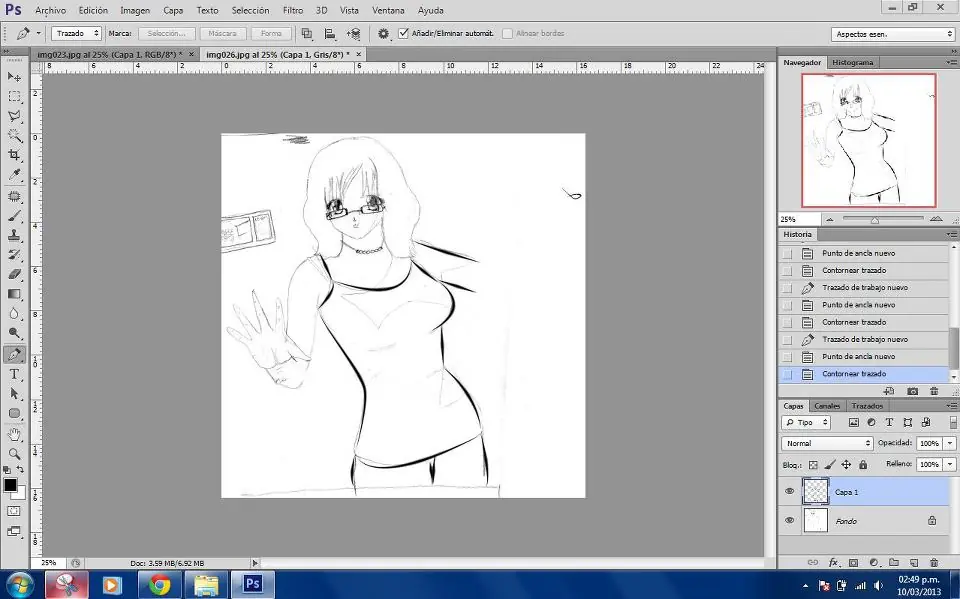Select the Crop tool
The height and width of the screenshot is (599, 960).
point(14,155)
